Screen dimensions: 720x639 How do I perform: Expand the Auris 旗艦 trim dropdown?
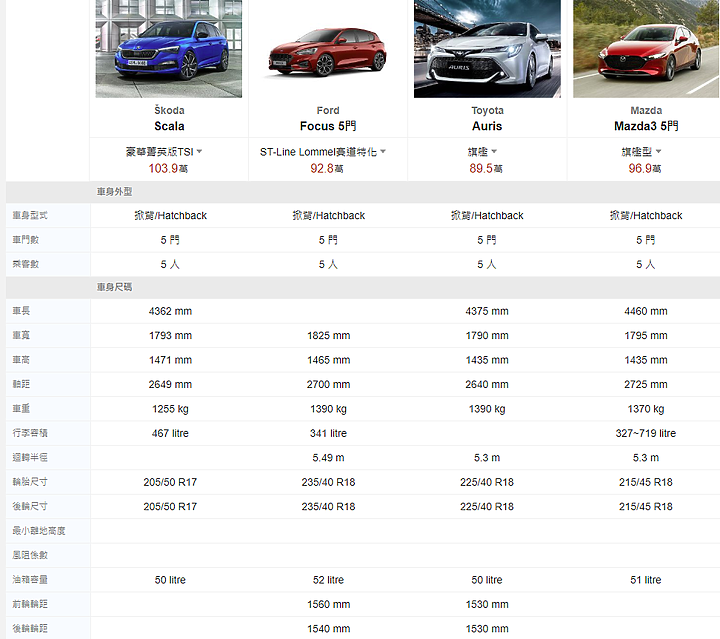click(x=482, y=152)
